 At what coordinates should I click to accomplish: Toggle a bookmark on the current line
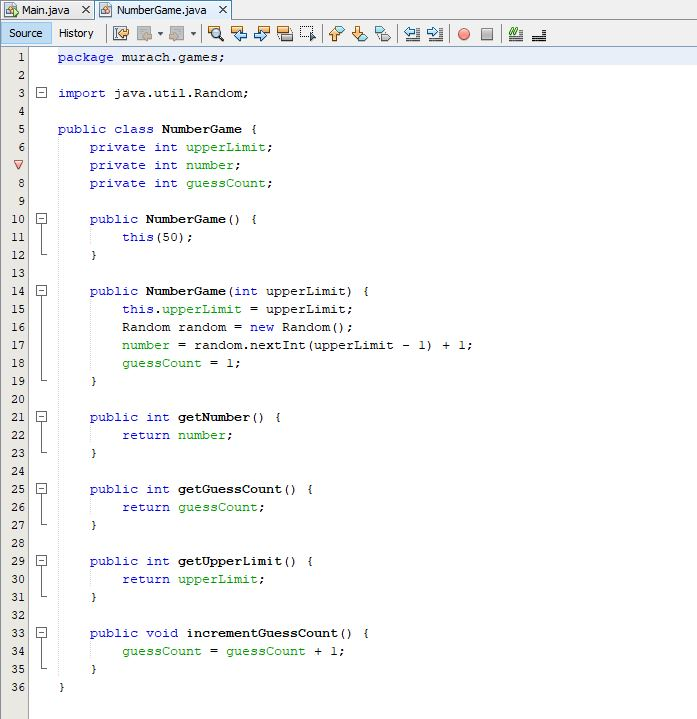pos(383,33)
